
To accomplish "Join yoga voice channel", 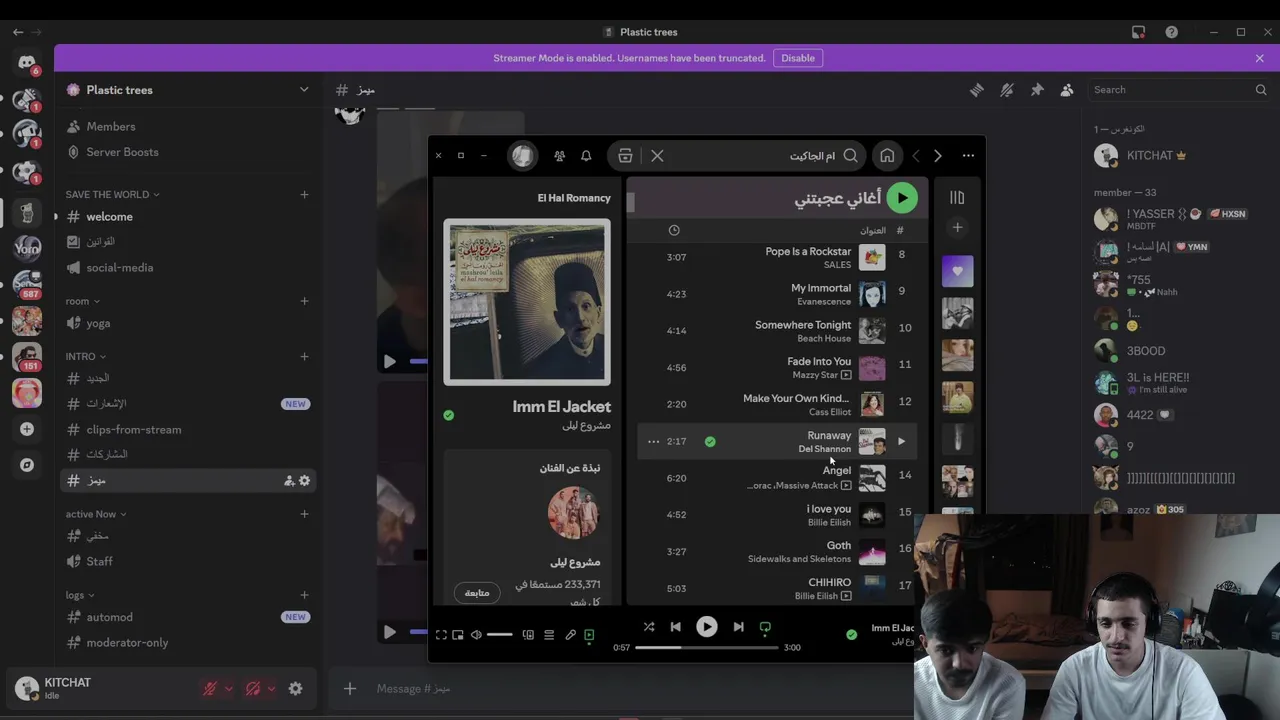I will point(188,323).
